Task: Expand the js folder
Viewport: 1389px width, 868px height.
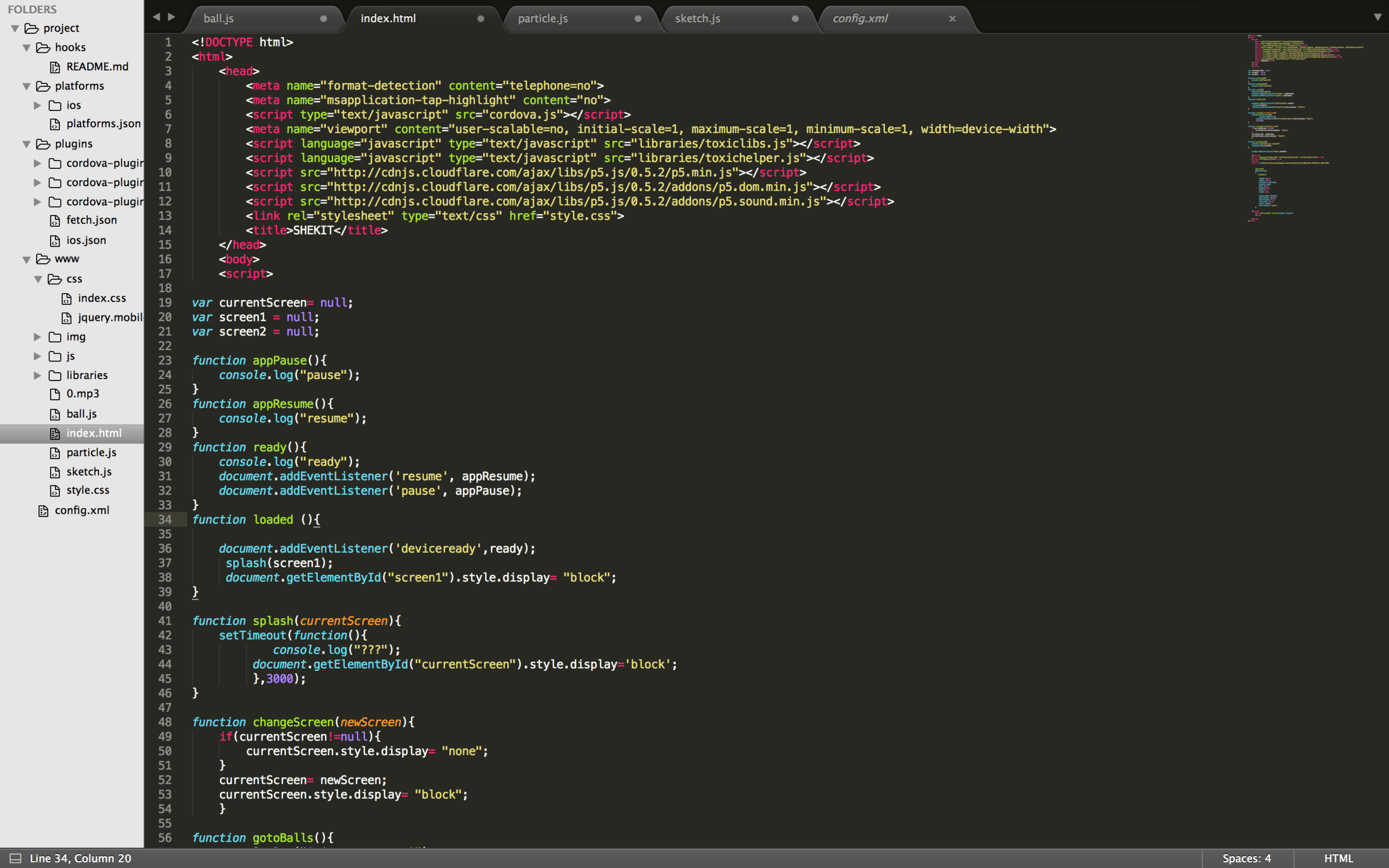Action: point(37,357)
